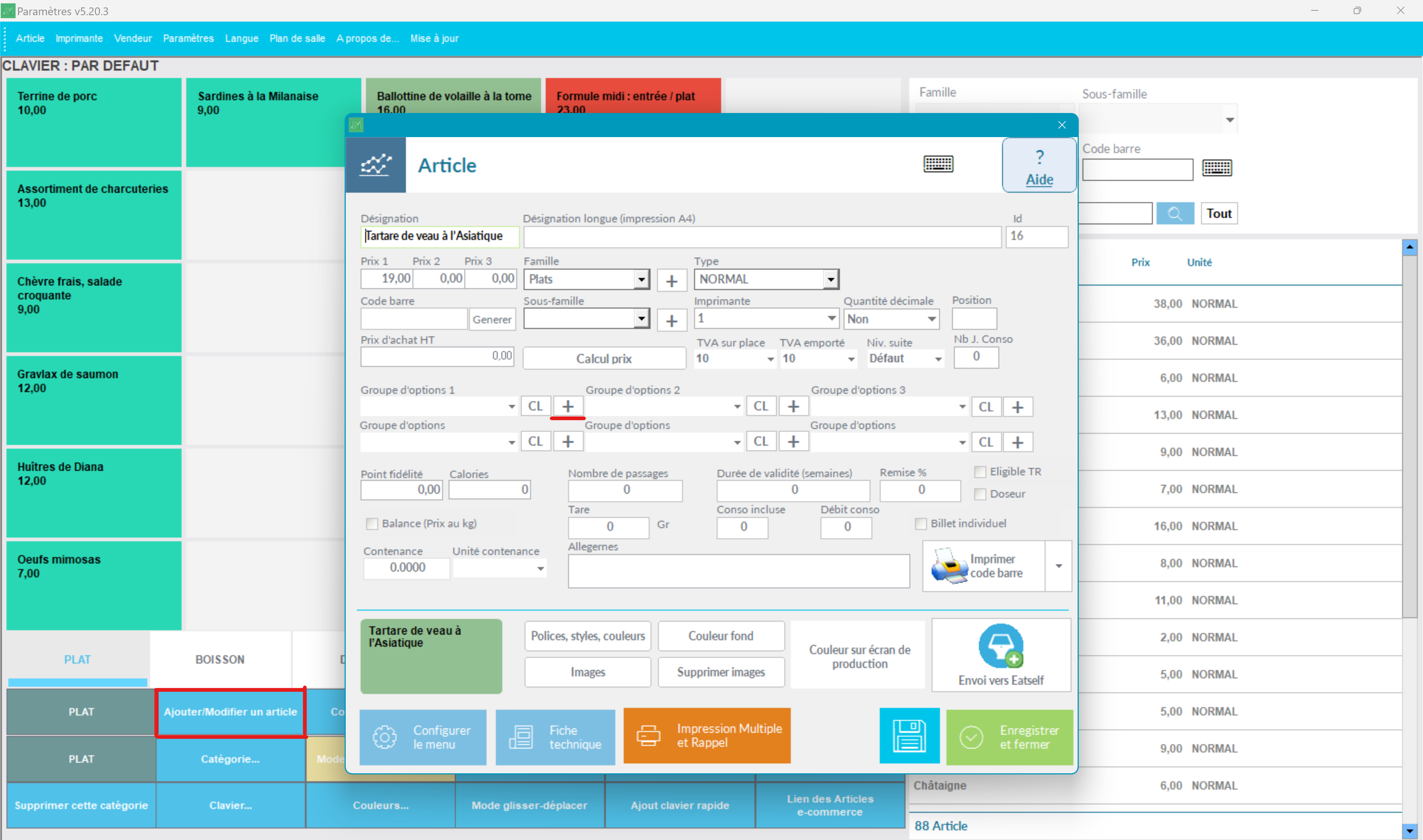Click the save floppy disk icon

pos(909,736)
